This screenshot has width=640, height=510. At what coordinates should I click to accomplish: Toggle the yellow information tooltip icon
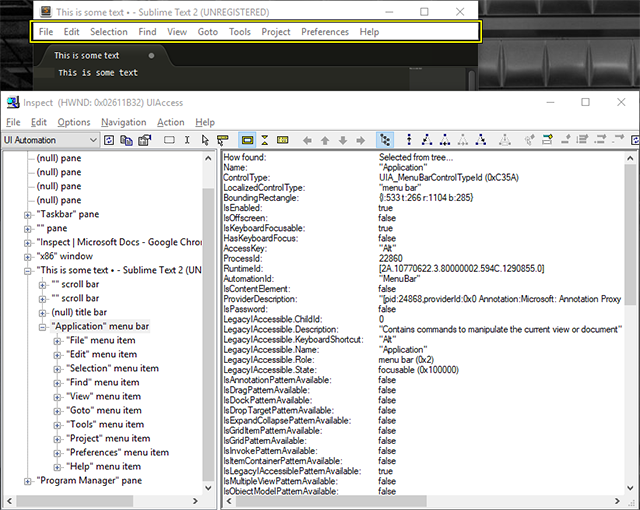(282, 140)
